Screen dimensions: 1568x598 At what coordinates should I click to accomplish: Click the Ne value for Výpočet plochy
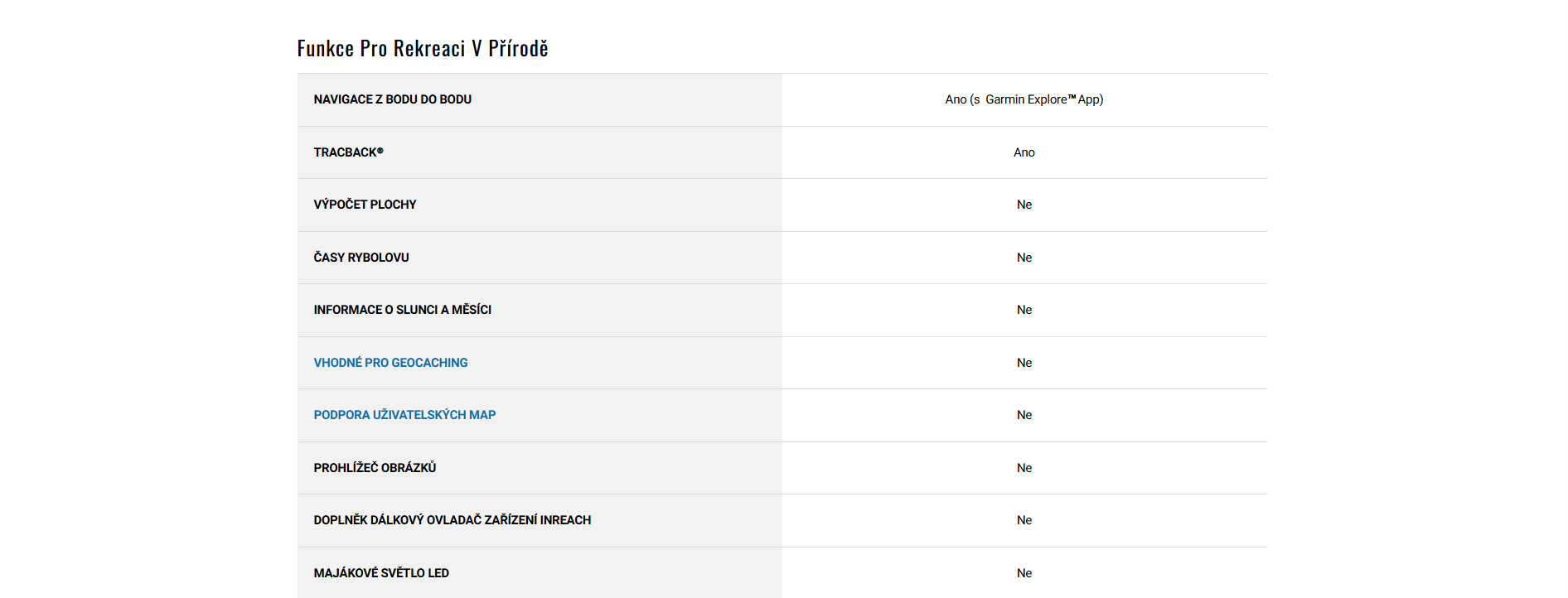click(1024, 205)
